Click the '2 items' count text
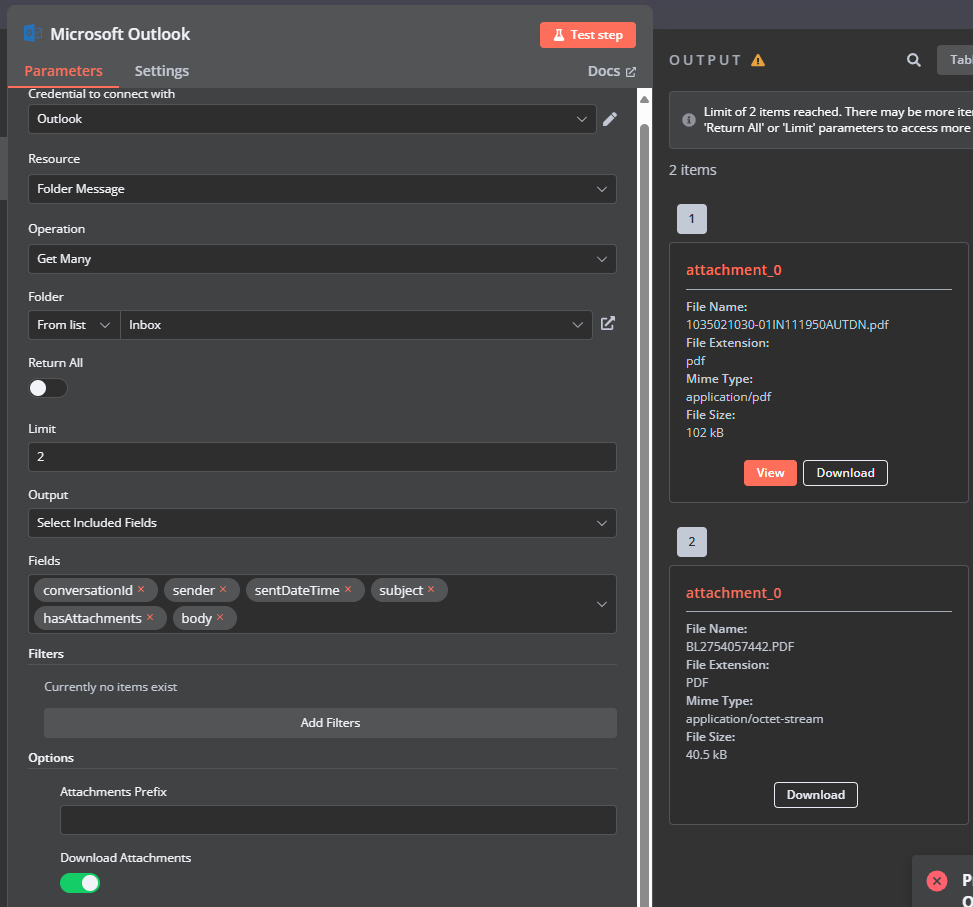This screenshot has height=907, width=973. tap(693, 170)
